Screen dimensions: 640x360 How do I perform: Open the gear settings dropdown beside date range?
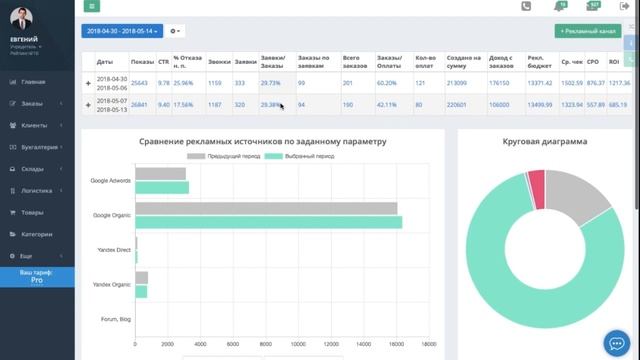click(x=175, y=31)
